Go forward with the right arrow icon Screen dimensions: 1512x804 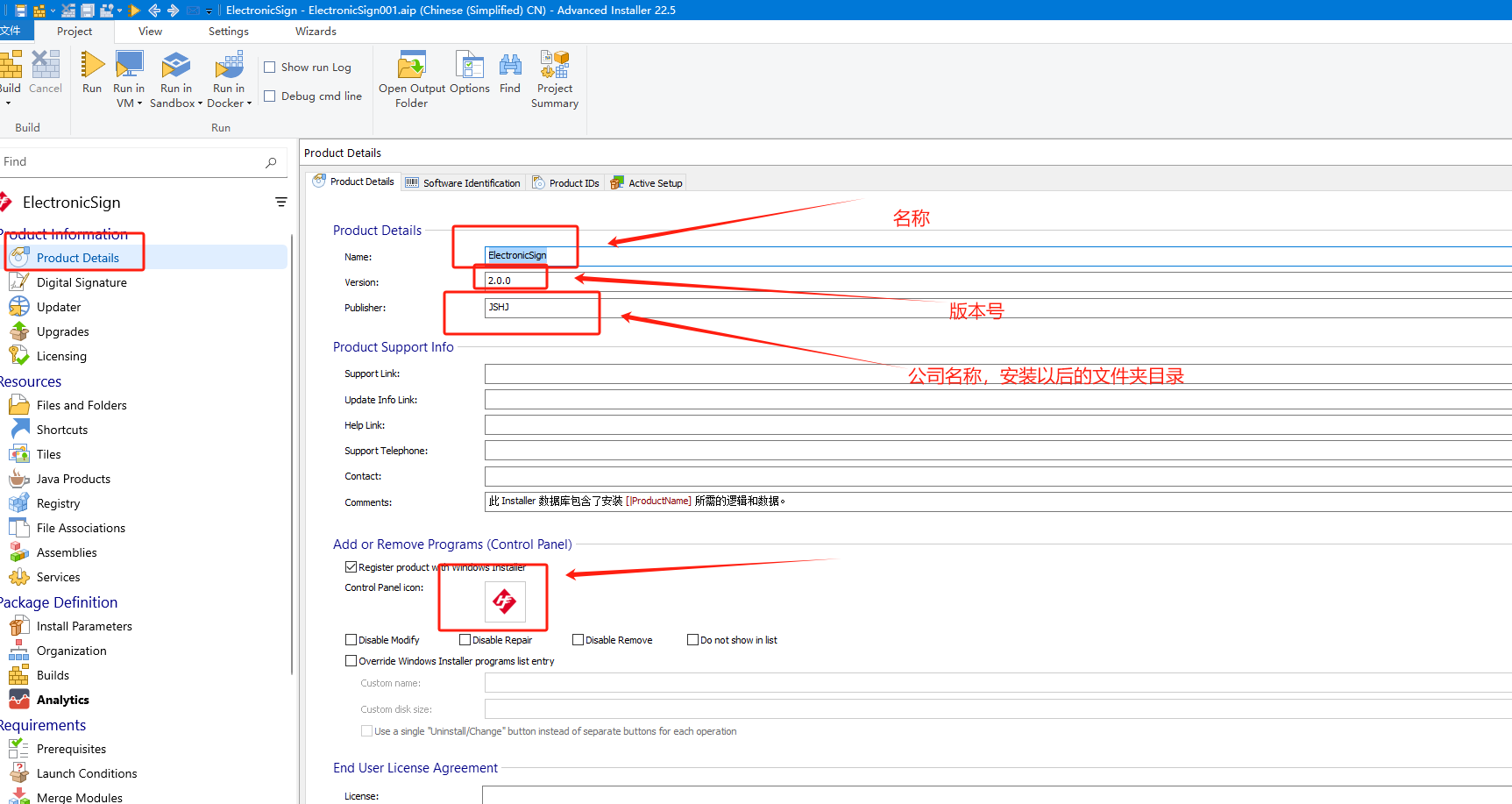[x=173, y=11]
